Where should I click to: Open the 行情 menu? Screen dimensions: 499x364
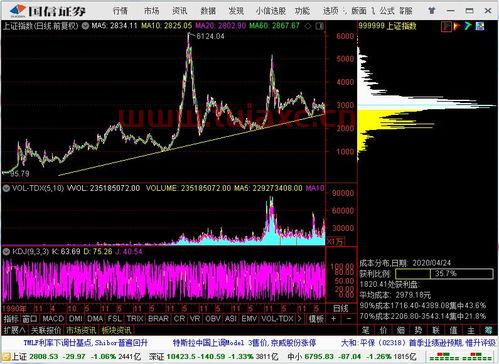point(120,11)
